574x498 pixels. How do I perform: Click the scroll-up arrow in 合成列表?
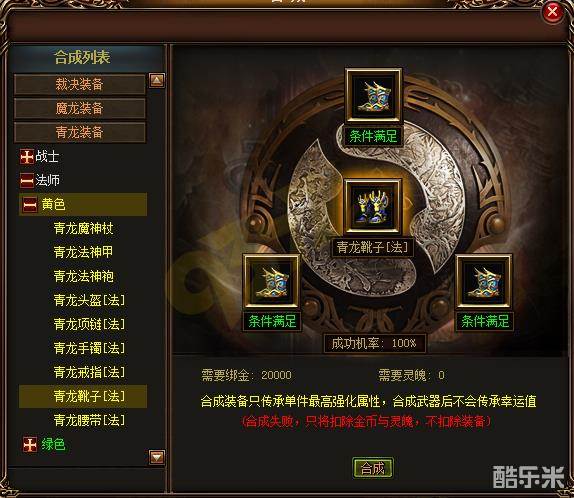point(157,80)
